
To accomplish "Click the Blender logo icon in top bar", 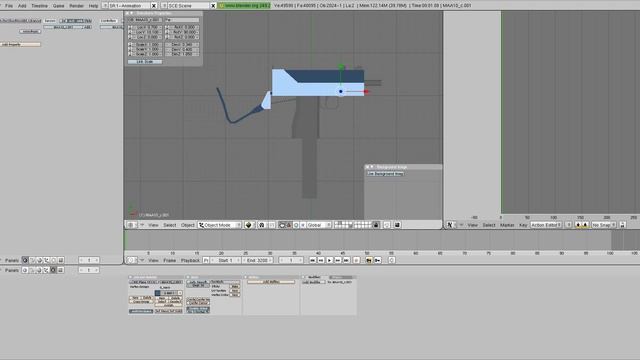I will (222, 6).
